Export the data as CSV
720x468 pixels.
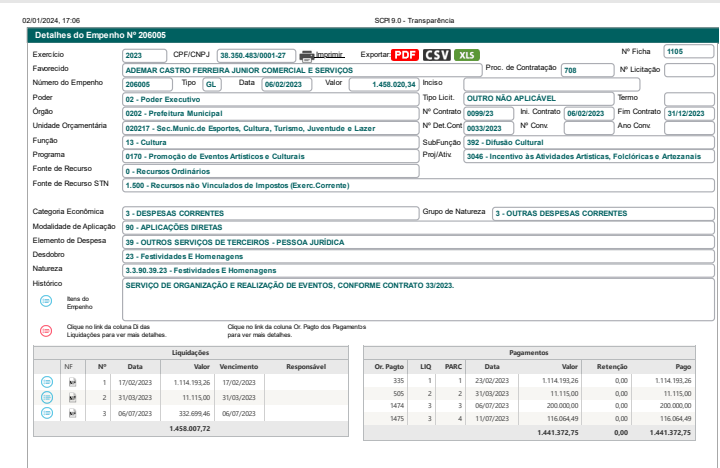(x=436, y=55)
